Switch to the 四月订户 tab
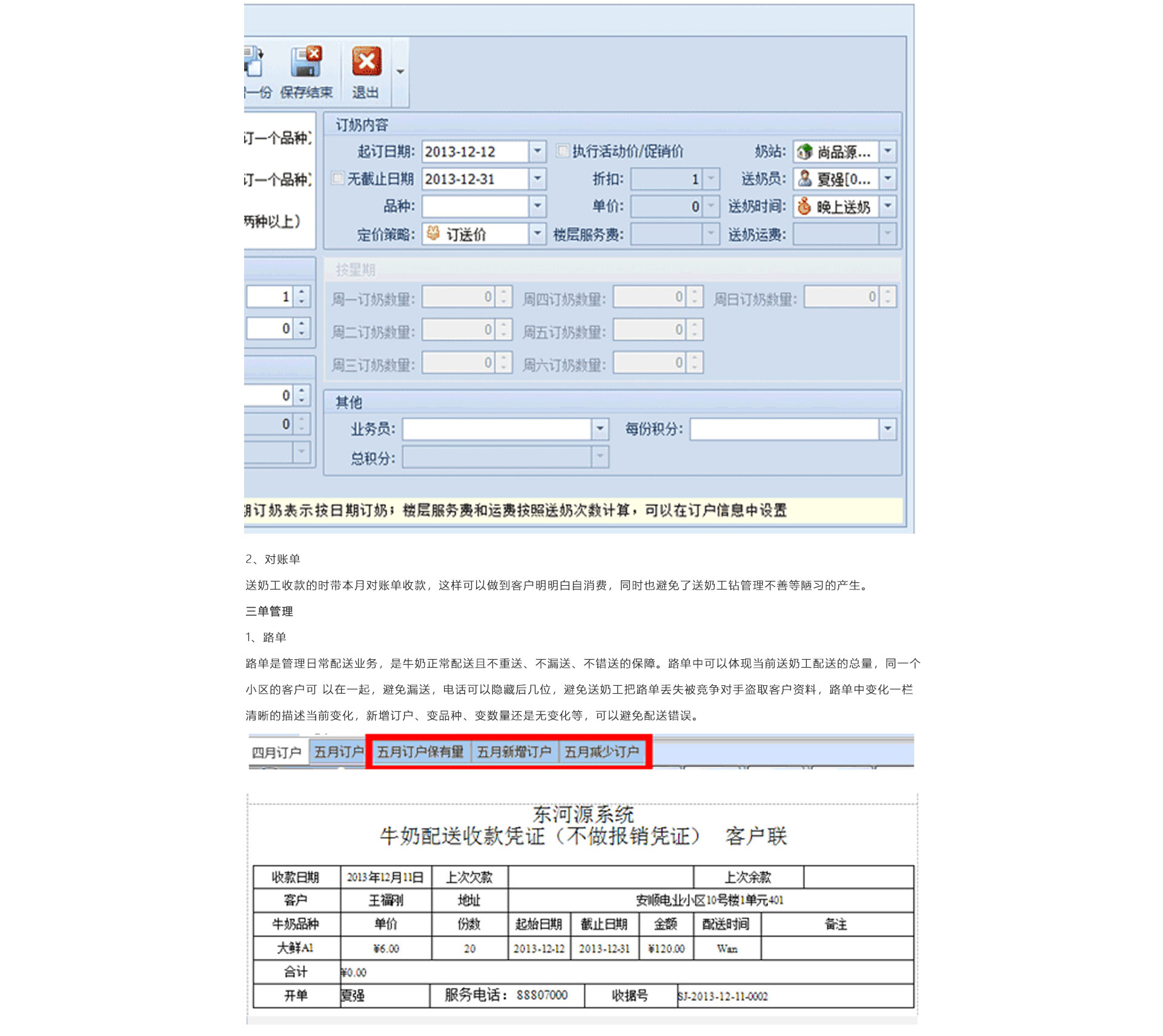The height and width of the screenshot is (1036, 1163). coord(277,752)
